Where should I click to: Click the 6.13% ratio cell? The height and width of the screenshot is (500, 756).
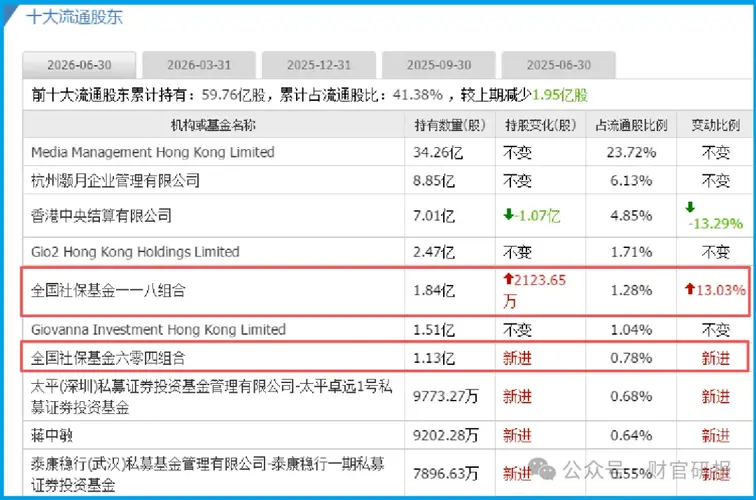point(631,181)
